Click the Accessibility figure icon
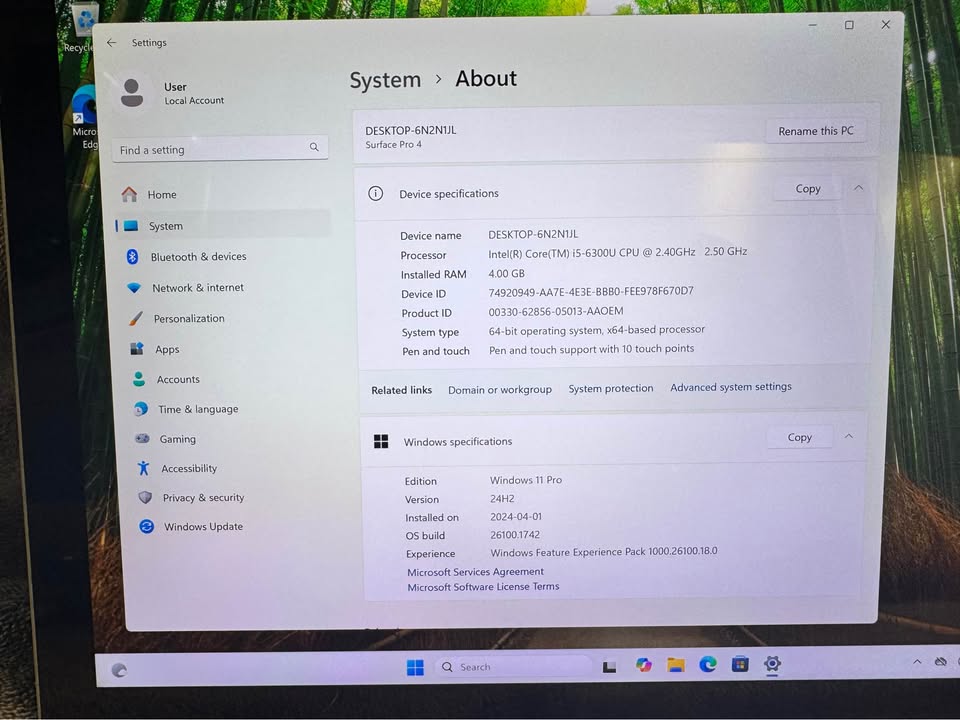Image resolution: width=960 pixels, height=720 pixels. [144, 468]
